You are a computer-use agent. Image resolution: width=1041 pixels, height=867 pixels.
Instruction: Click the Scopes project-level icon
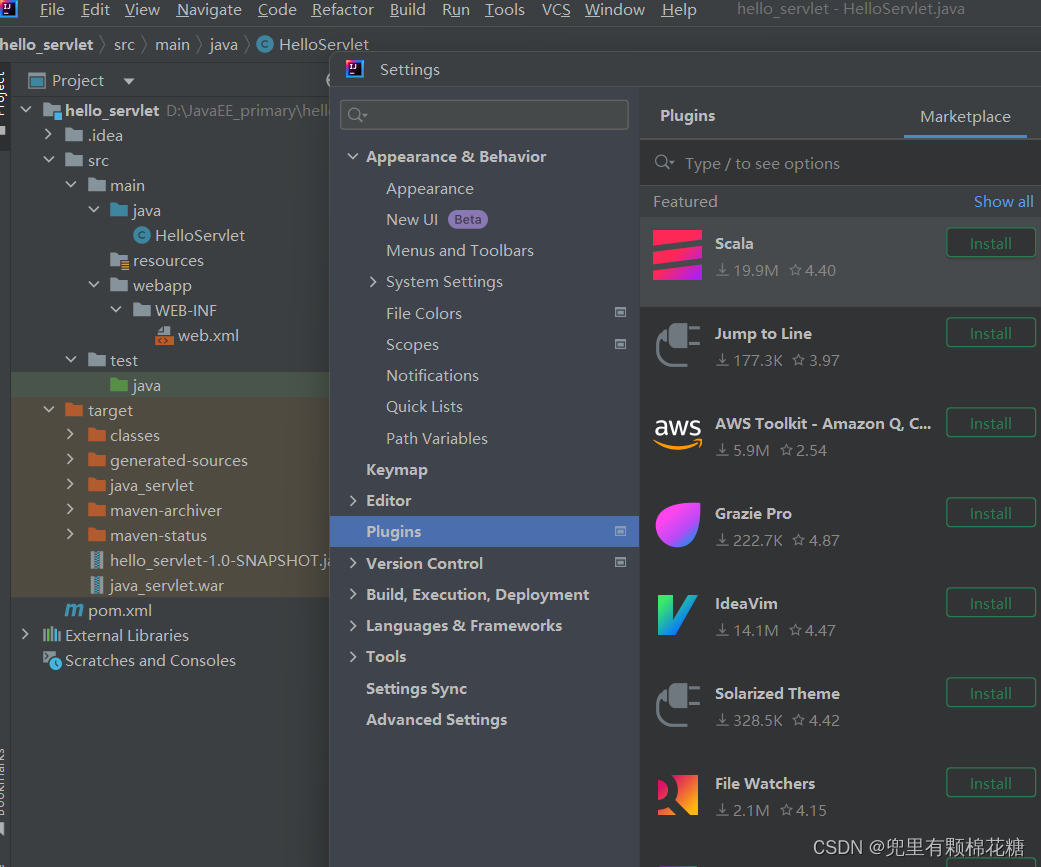pos(620,345)
